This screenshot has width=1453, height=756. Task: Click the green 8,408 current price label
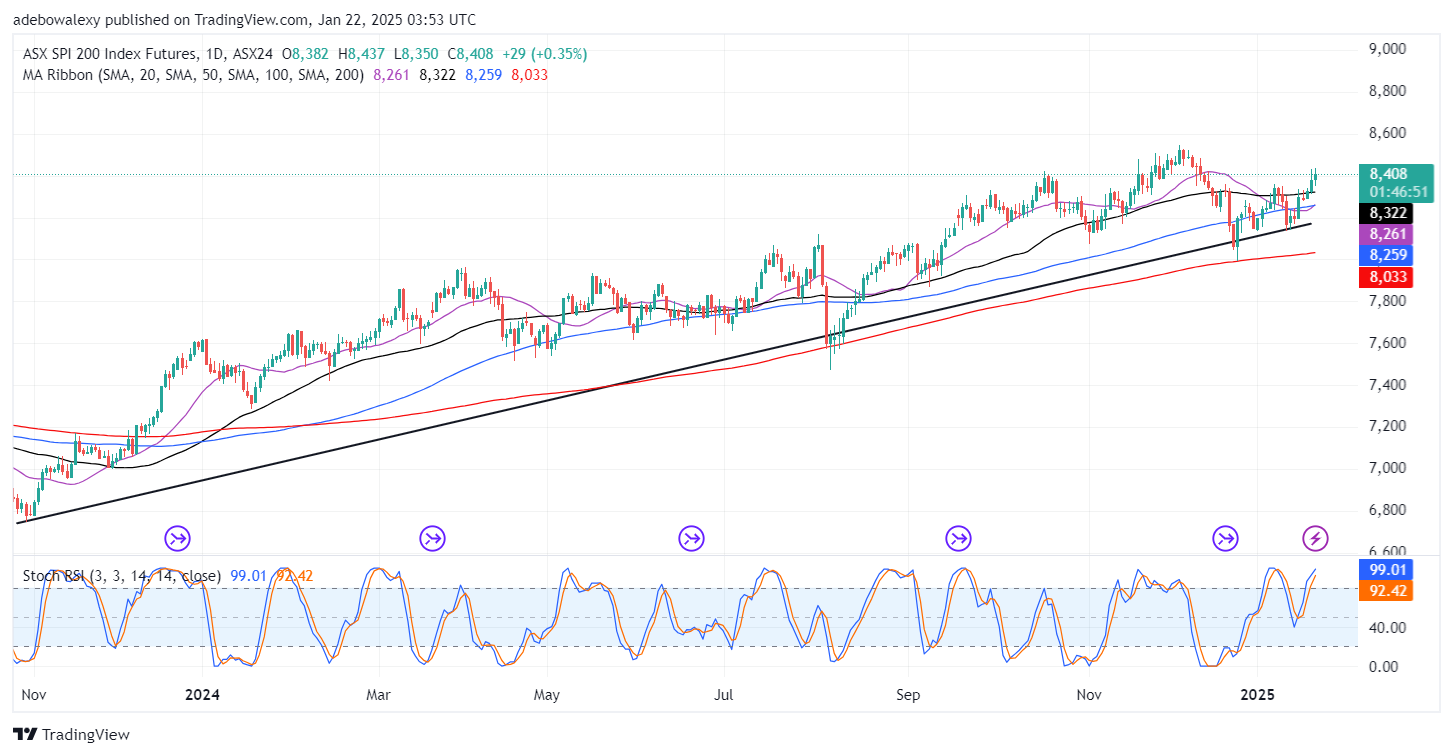click(x=1388, y=173)
